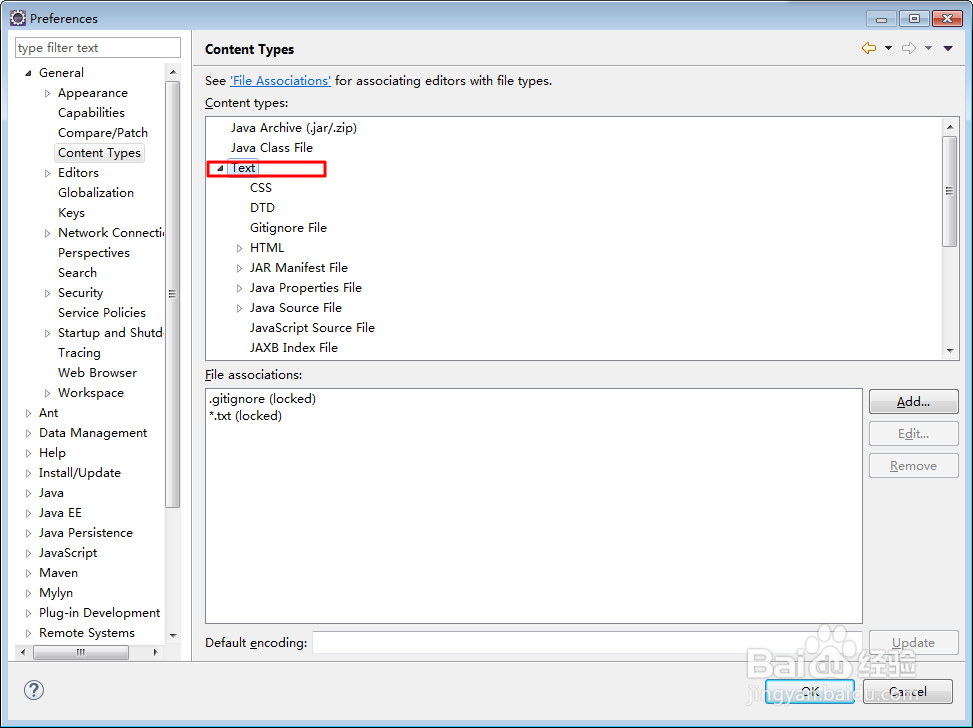This screenshot has height=728, width=973.
Task: Select Content Types in the tree
Action: click(x=99, y=153)
